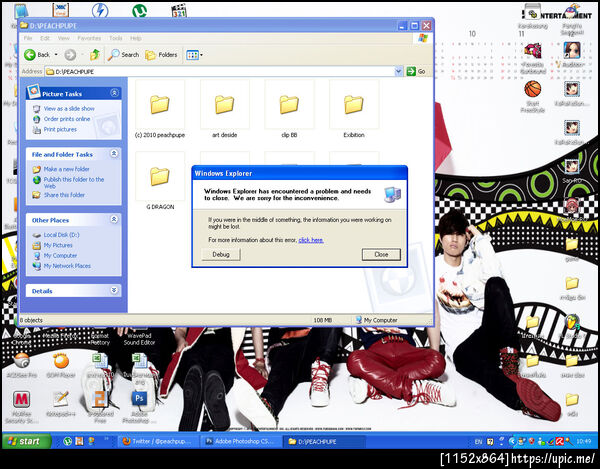The height and width of the screenshot is (469, 600).
Task: Open the Adobe Photoshop desktop shortcut
Action: (x=139, y=406)
